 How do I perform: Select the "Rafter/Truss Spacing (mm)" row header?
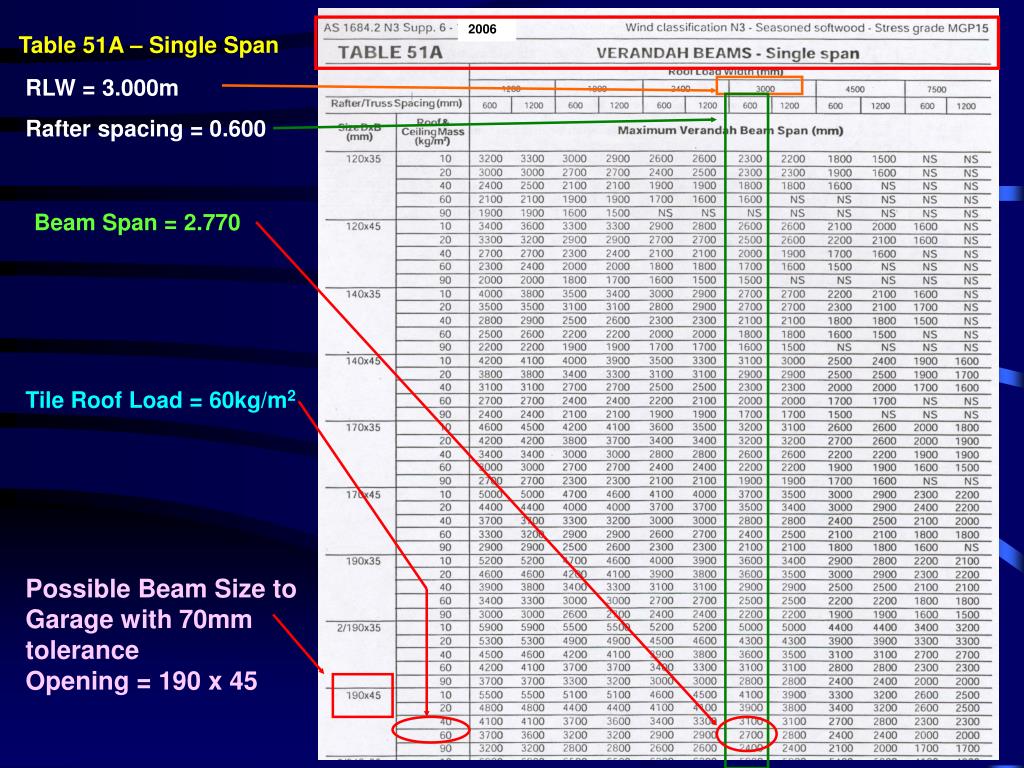396,103
